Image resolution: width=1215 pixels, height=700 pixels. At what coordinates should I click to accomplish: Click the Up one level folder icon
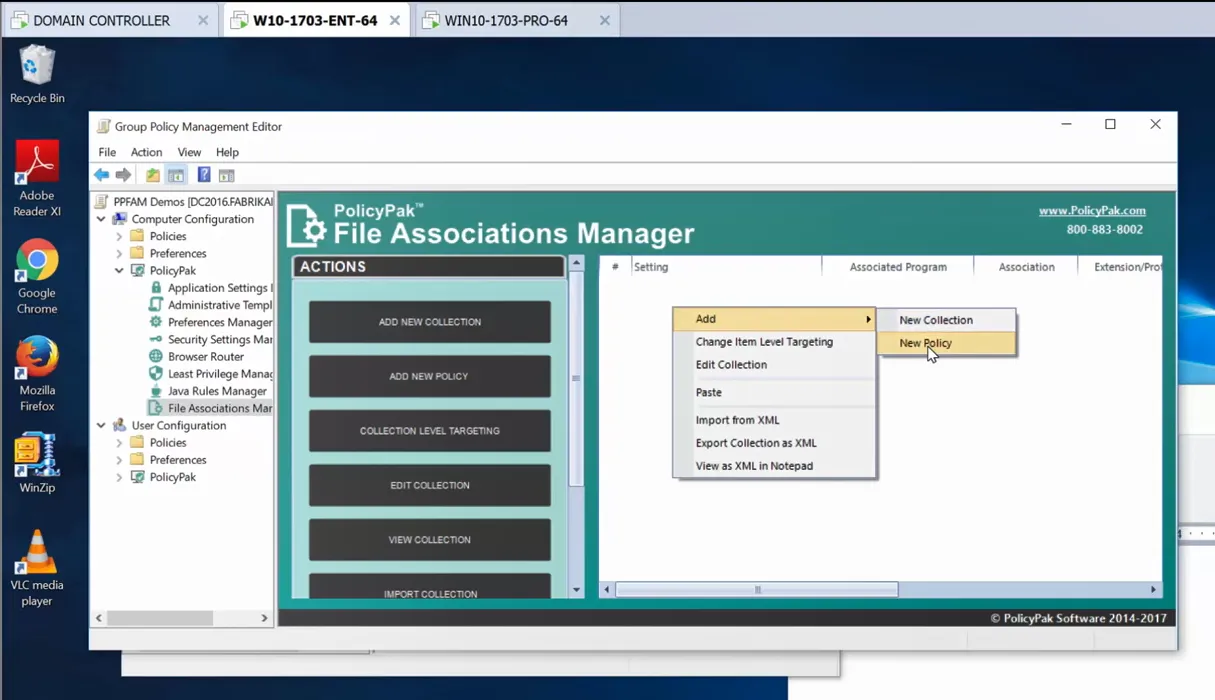pyautogui.click(x=153, y=175)
